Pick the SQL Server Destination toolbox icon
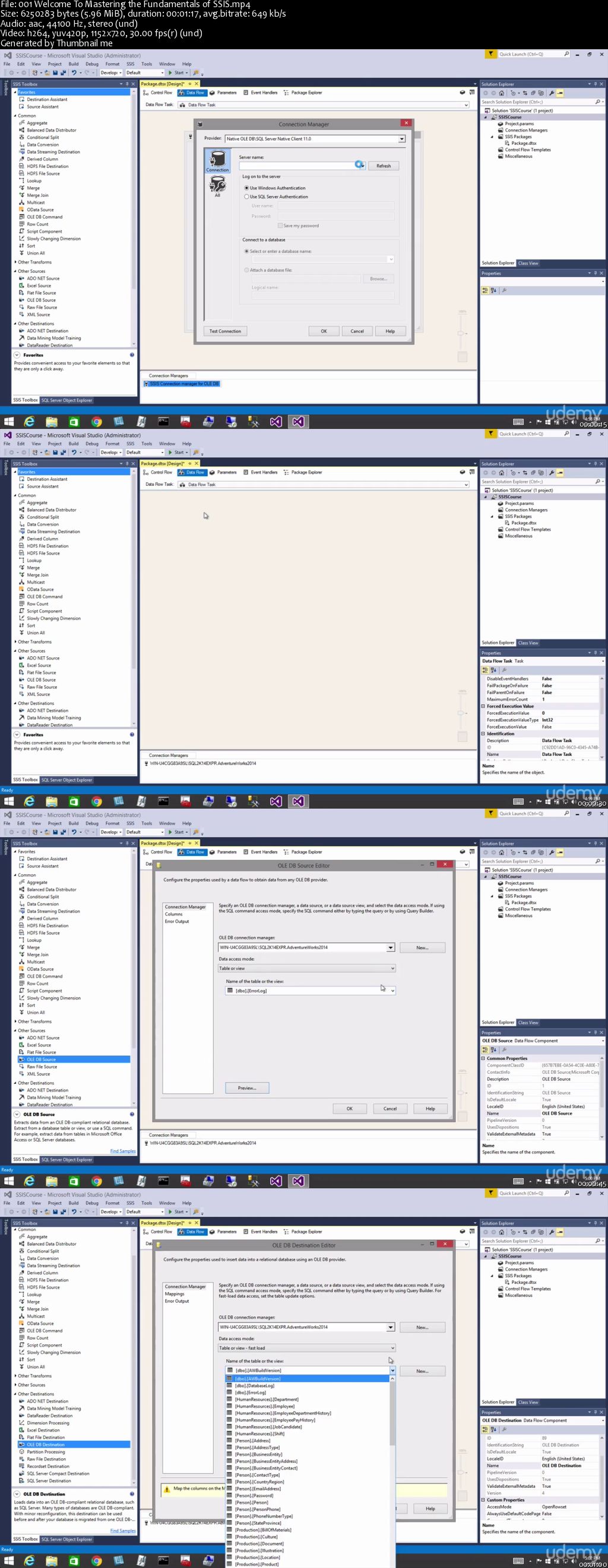The width and height of the screenshot is (608, 1568). coord(22,1480)
